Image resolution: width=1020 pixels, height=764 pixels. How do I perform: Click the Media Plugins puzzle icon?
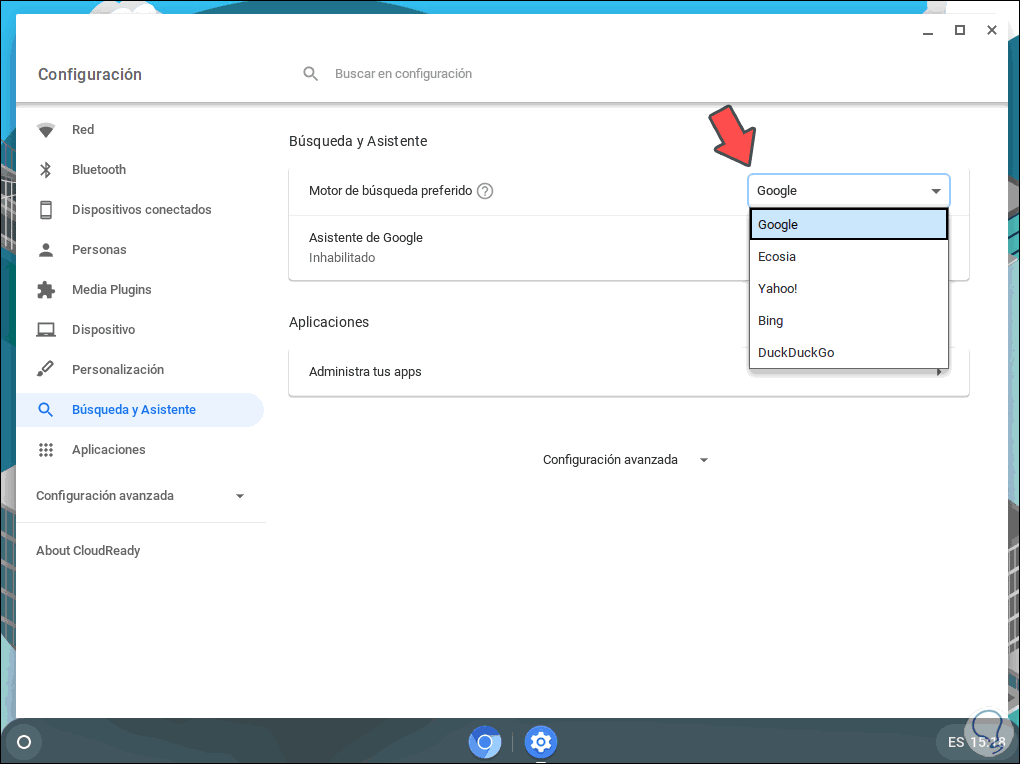click(46, 290)
